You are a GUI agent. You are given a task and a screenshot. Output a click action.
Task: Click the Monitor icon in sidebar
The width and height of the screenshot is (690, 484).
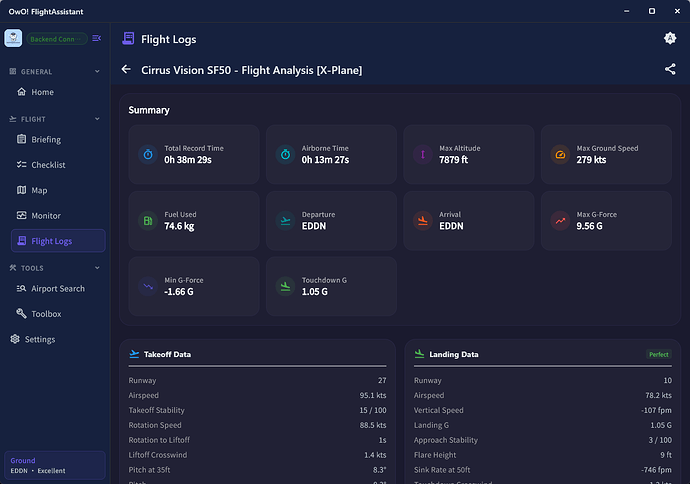tap(21, 215)
